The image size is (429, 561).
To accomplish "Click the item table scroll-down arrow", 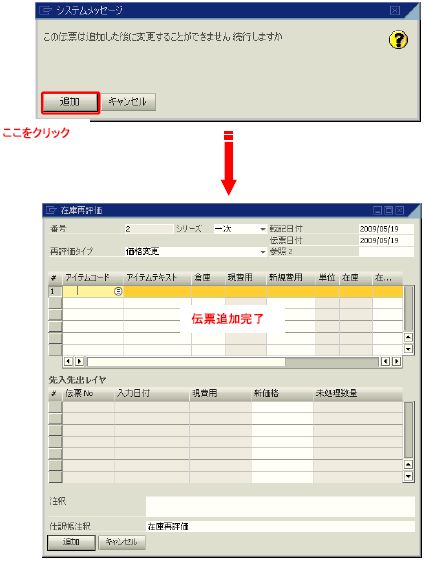I will (408, 349).
